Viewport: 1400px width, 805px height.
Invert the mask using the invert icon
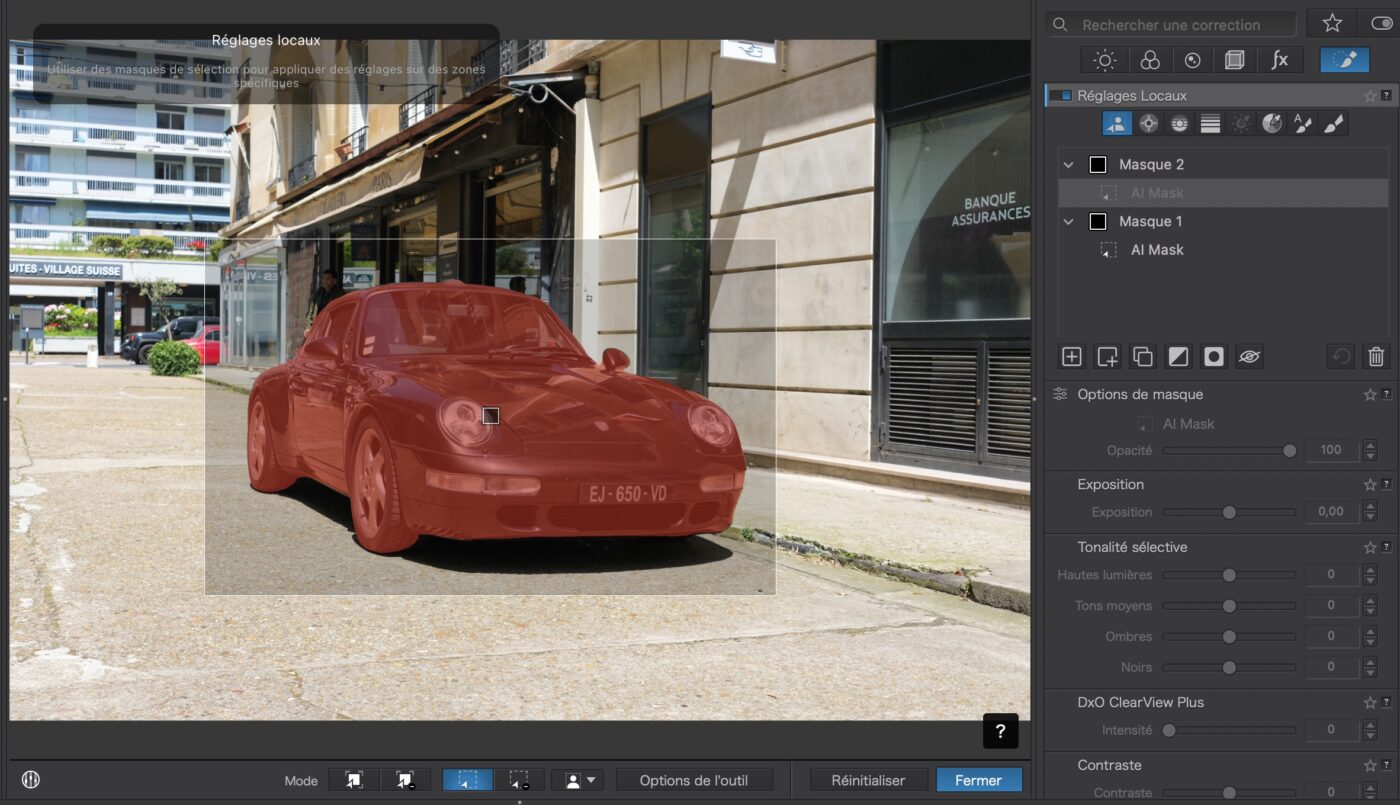[1177, 356]
